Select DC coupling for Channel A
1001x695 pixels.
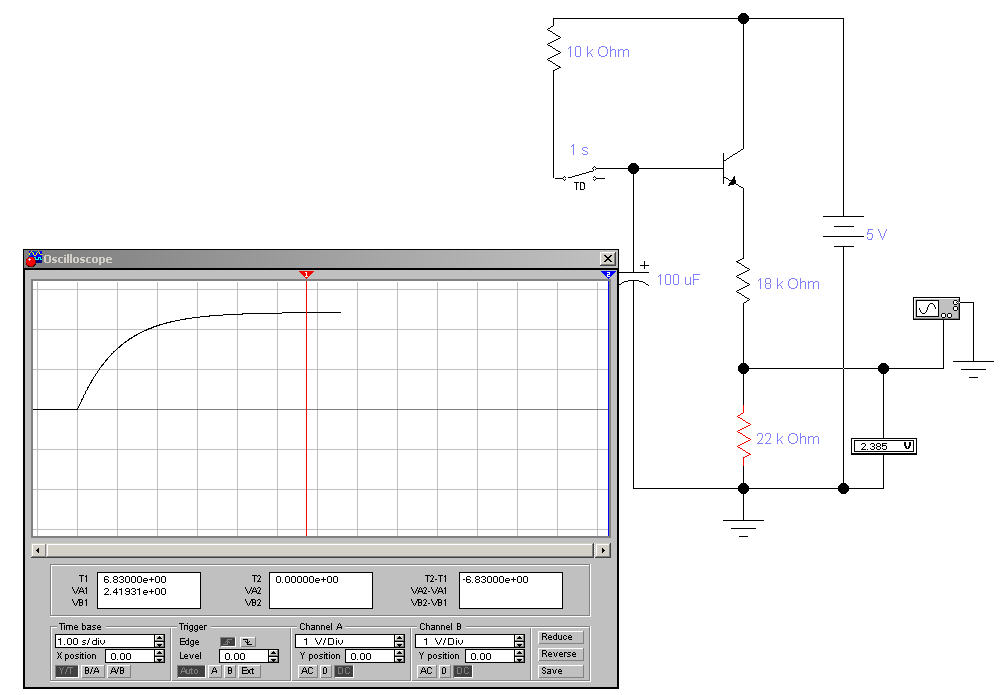343,671
